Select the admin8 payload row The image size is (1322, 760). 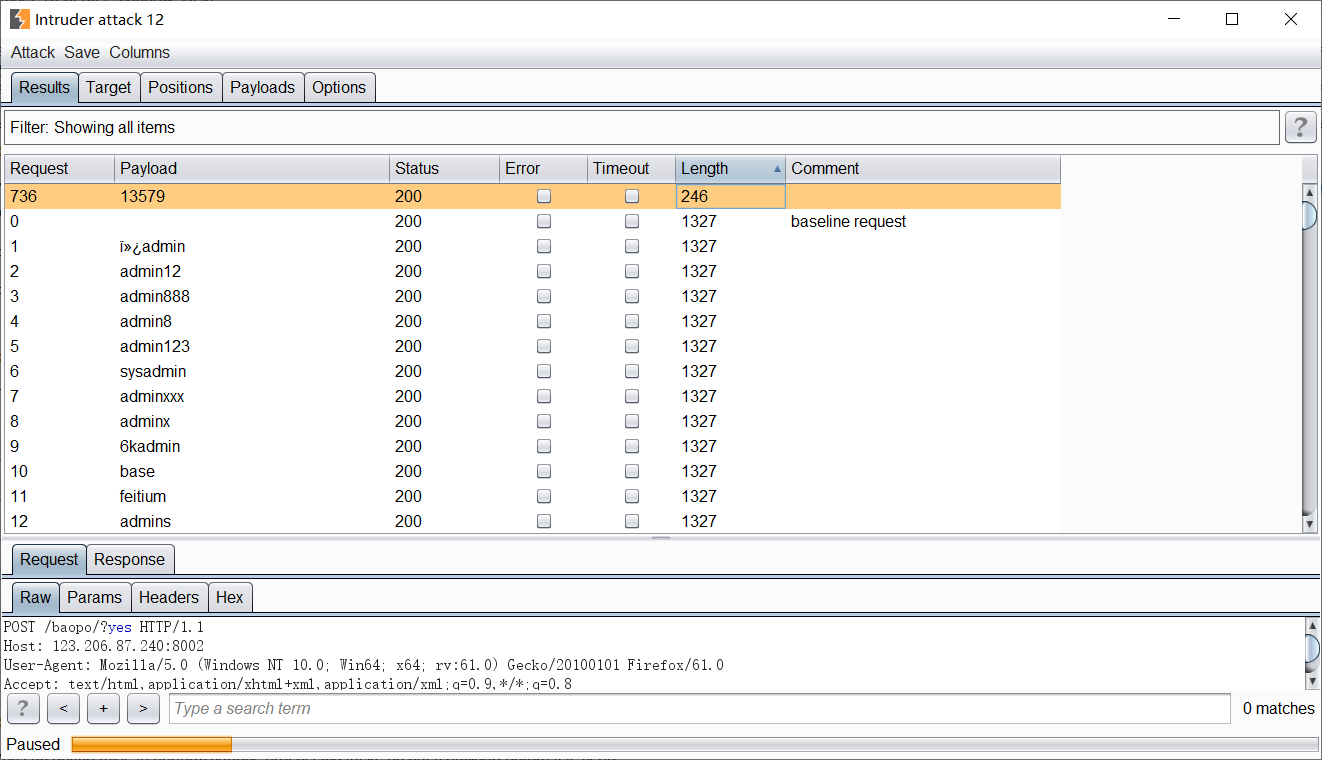533,321
